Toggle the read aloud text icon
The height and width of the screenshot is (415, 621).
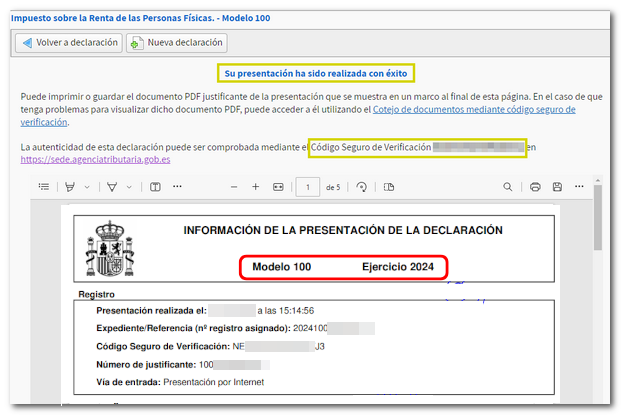click(155, 186)
